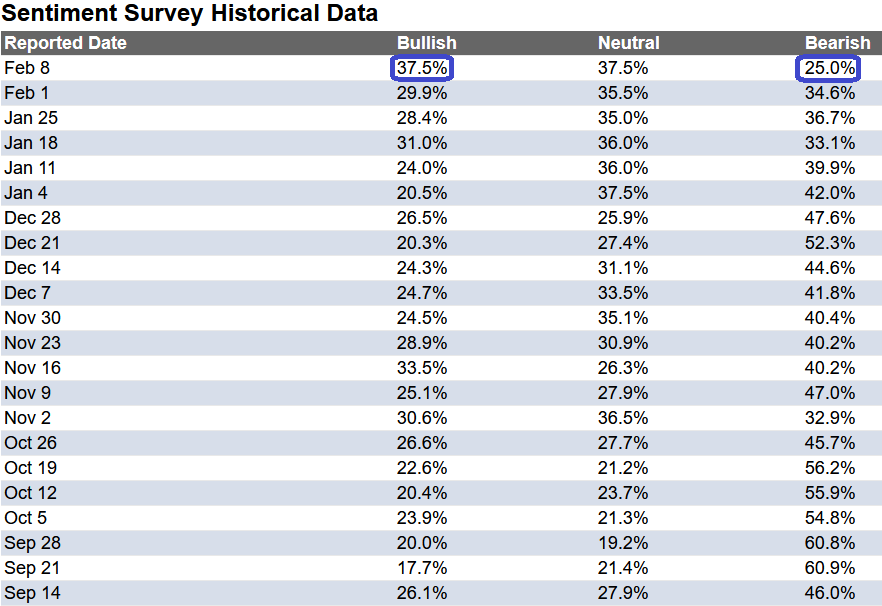Select the Jan 4 Bullish value 20.5%

tap(422, 193)
